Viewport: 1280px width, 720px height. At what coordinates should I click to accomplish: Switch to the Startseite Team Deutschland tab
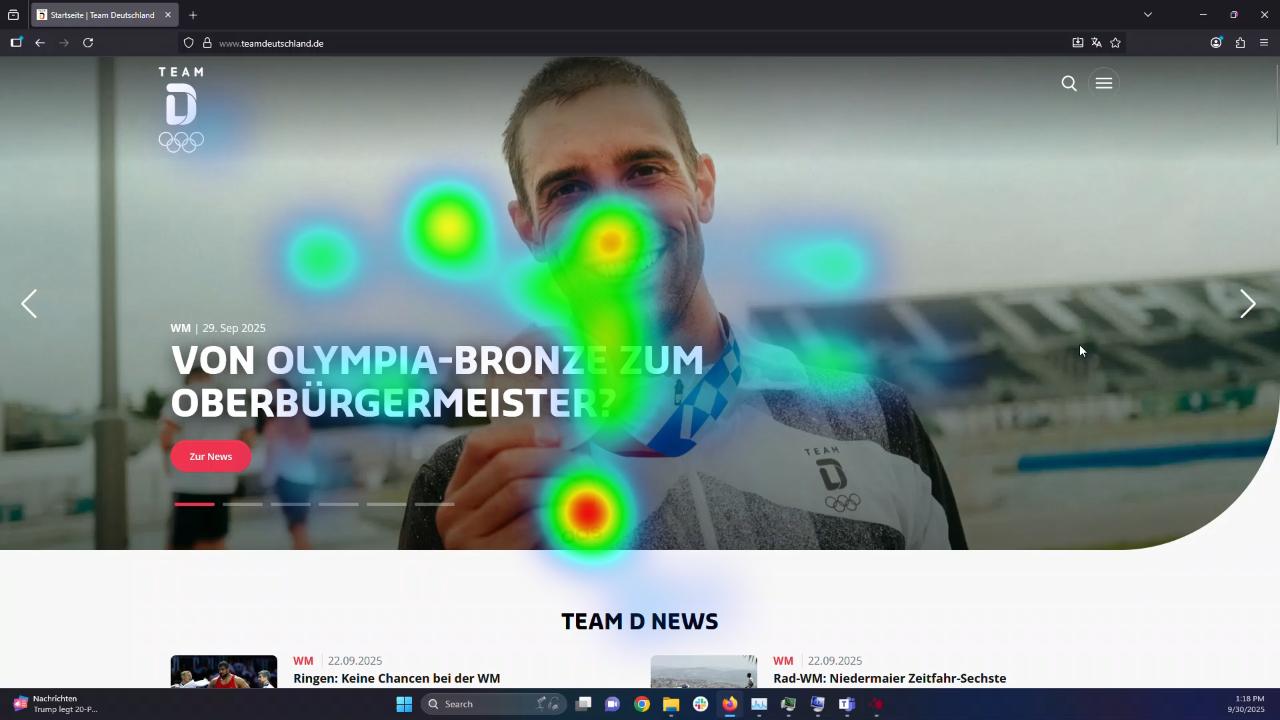(x=100, y=15)
